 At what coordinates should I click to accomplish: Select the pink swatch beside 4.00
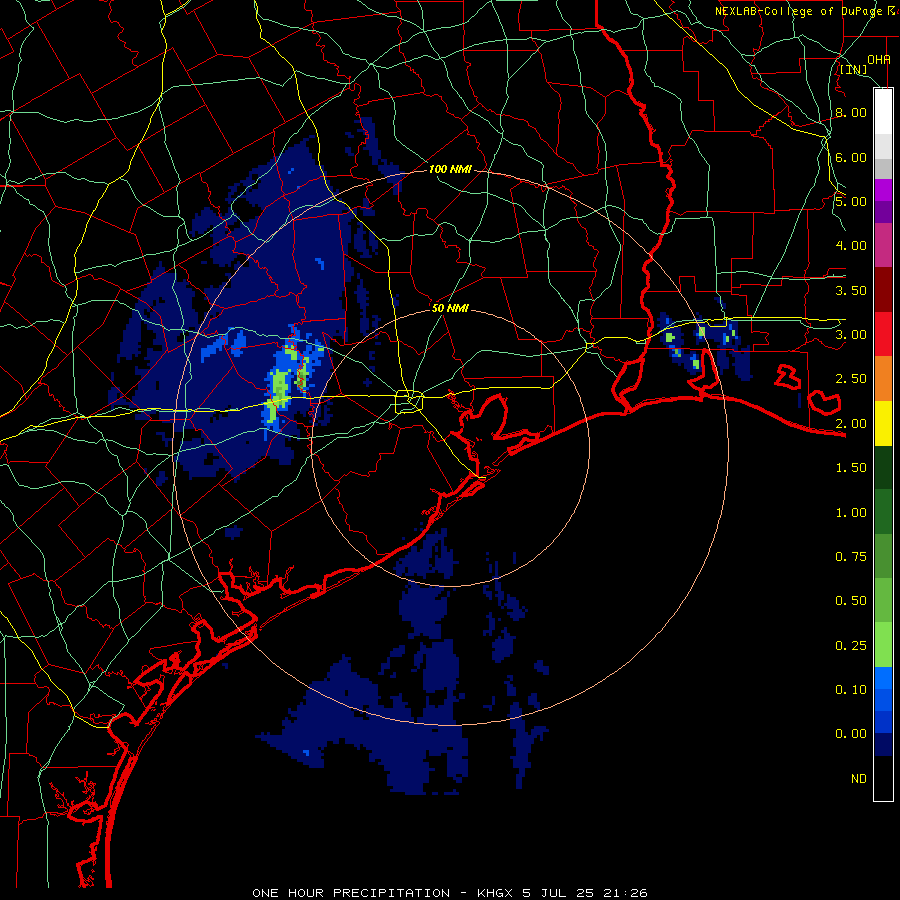883,245
